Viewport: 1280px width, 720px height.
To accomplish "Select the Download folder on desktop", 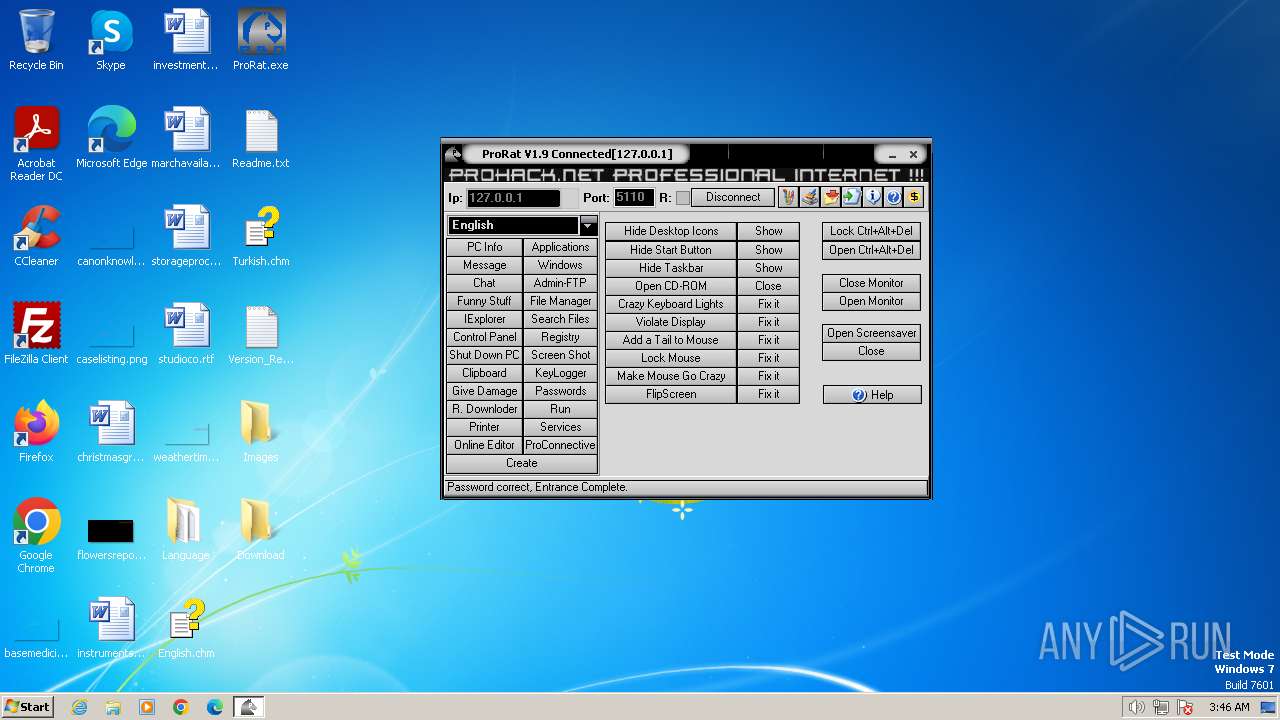I will click(x=260, y=531).
